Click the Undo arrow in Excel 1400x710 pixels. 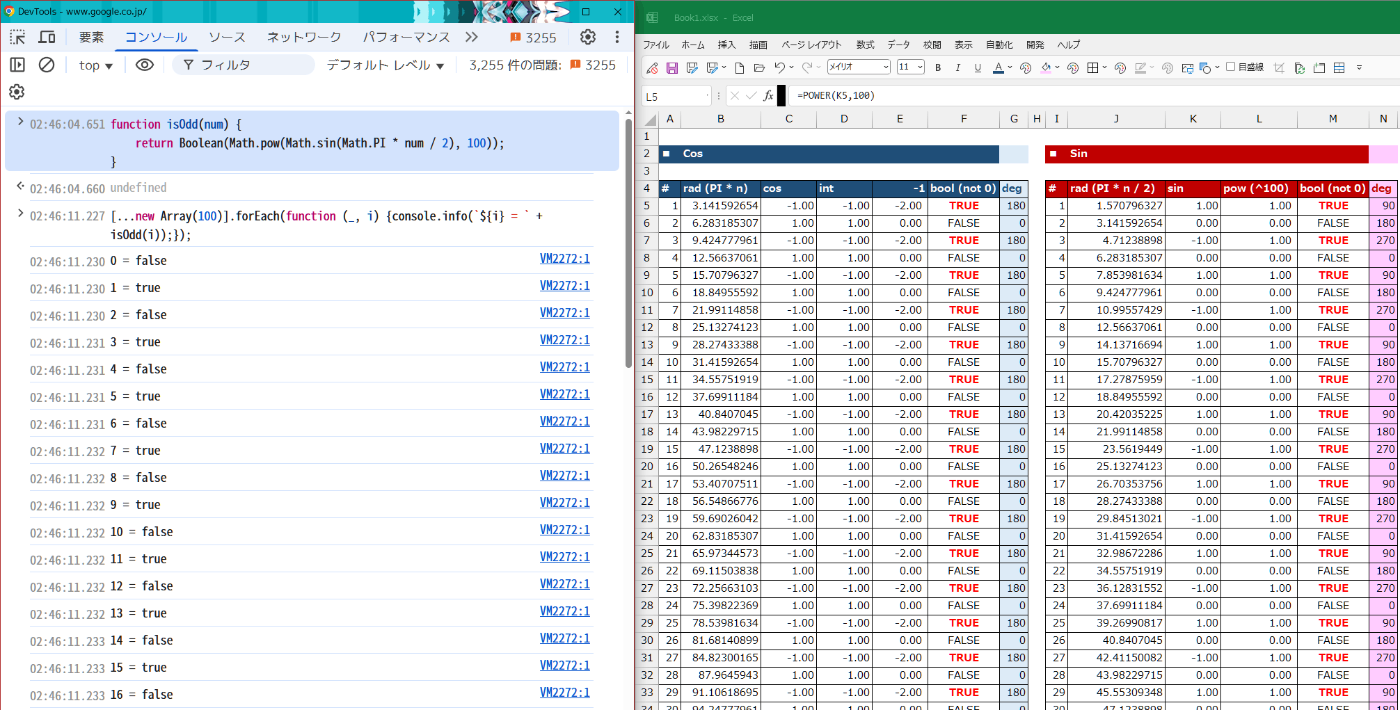point(780,68)
